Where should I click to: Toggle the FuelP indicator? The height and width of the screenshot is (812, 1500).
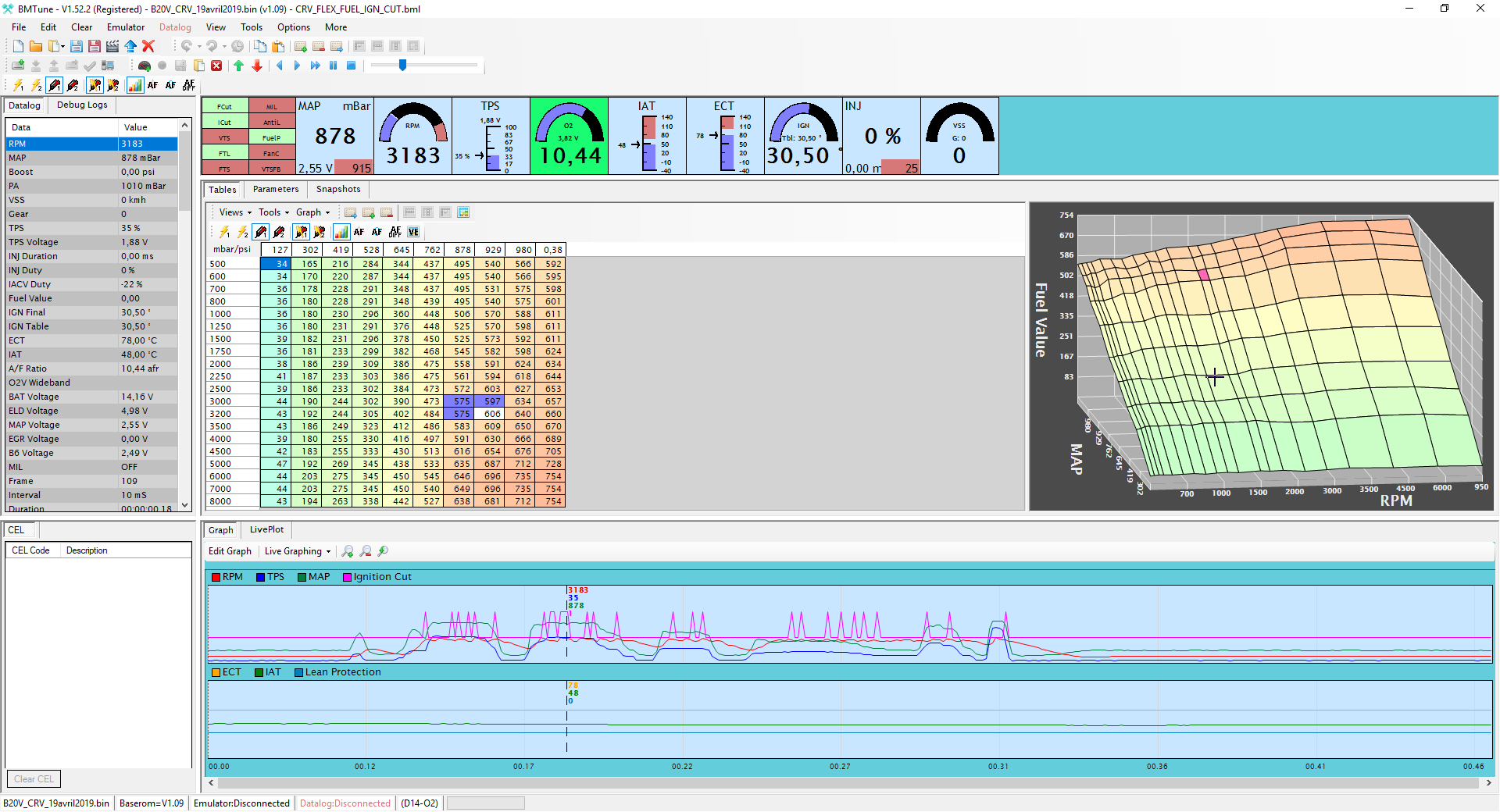[x=272, y=137]
